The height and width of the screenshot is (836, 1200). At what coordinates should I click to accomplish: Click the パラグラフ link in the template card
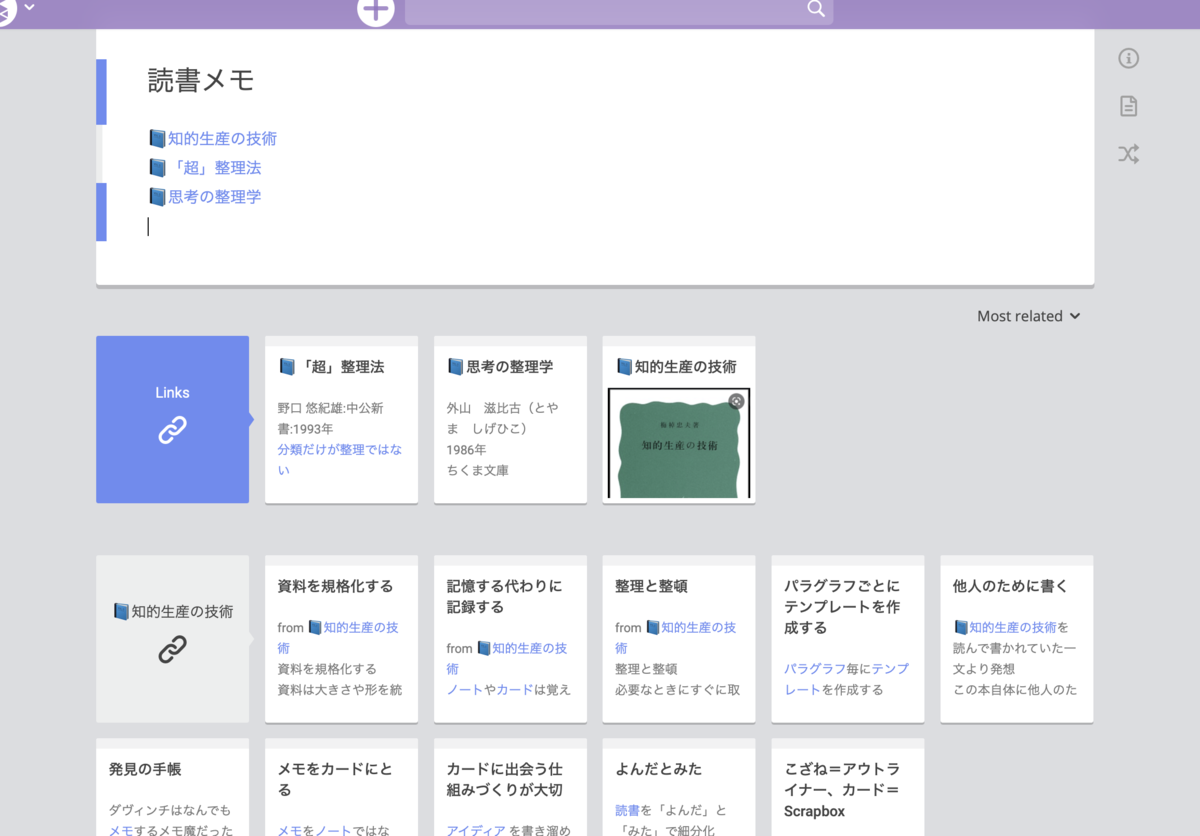[815, 669]
